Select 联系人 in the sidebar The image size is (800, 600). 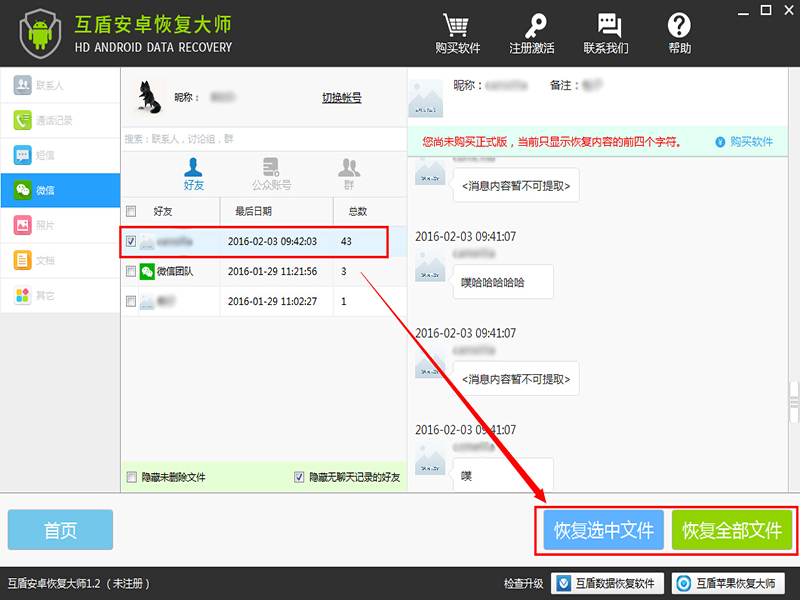click(x=60, y=85)
